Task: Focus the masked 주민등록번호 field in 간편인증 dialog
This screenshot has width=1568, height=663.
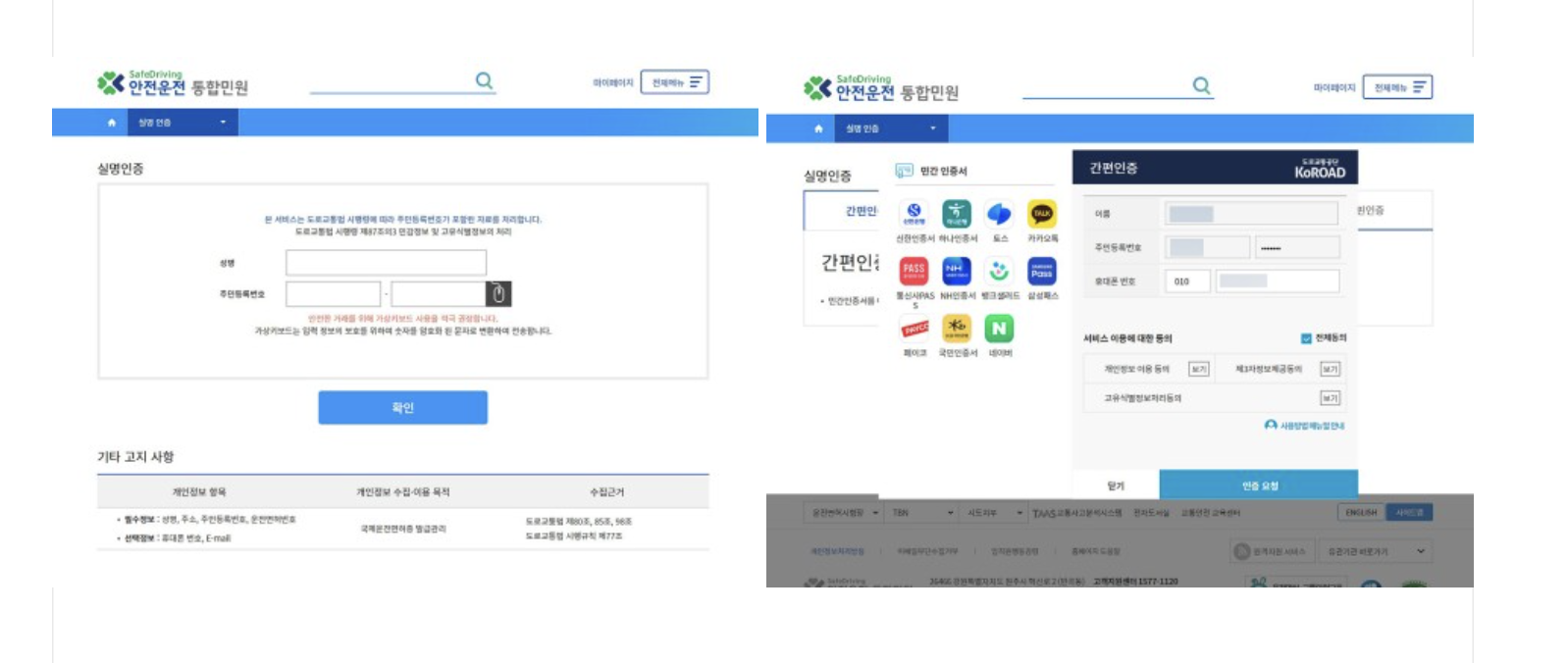Action: click(x=1297, y=247)
